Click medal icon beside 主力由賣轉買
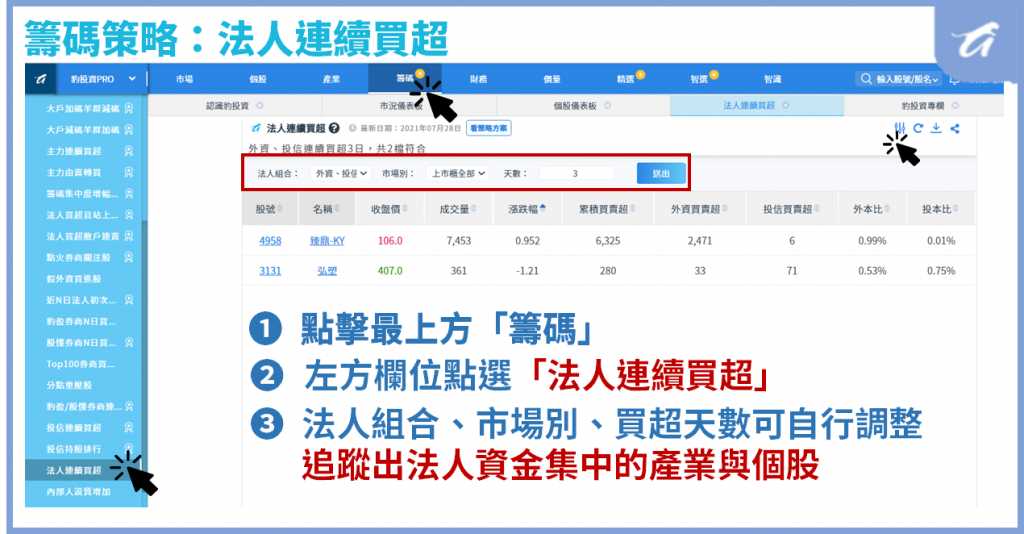The width and height of the screenshot is (1024, 534). [x=129, y=172]
